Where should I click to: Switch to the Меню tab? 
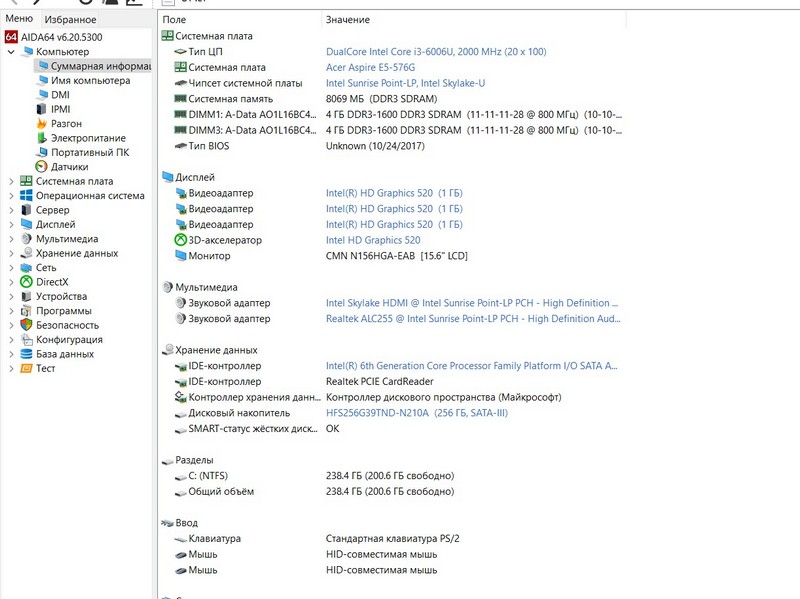coord(19,20)
